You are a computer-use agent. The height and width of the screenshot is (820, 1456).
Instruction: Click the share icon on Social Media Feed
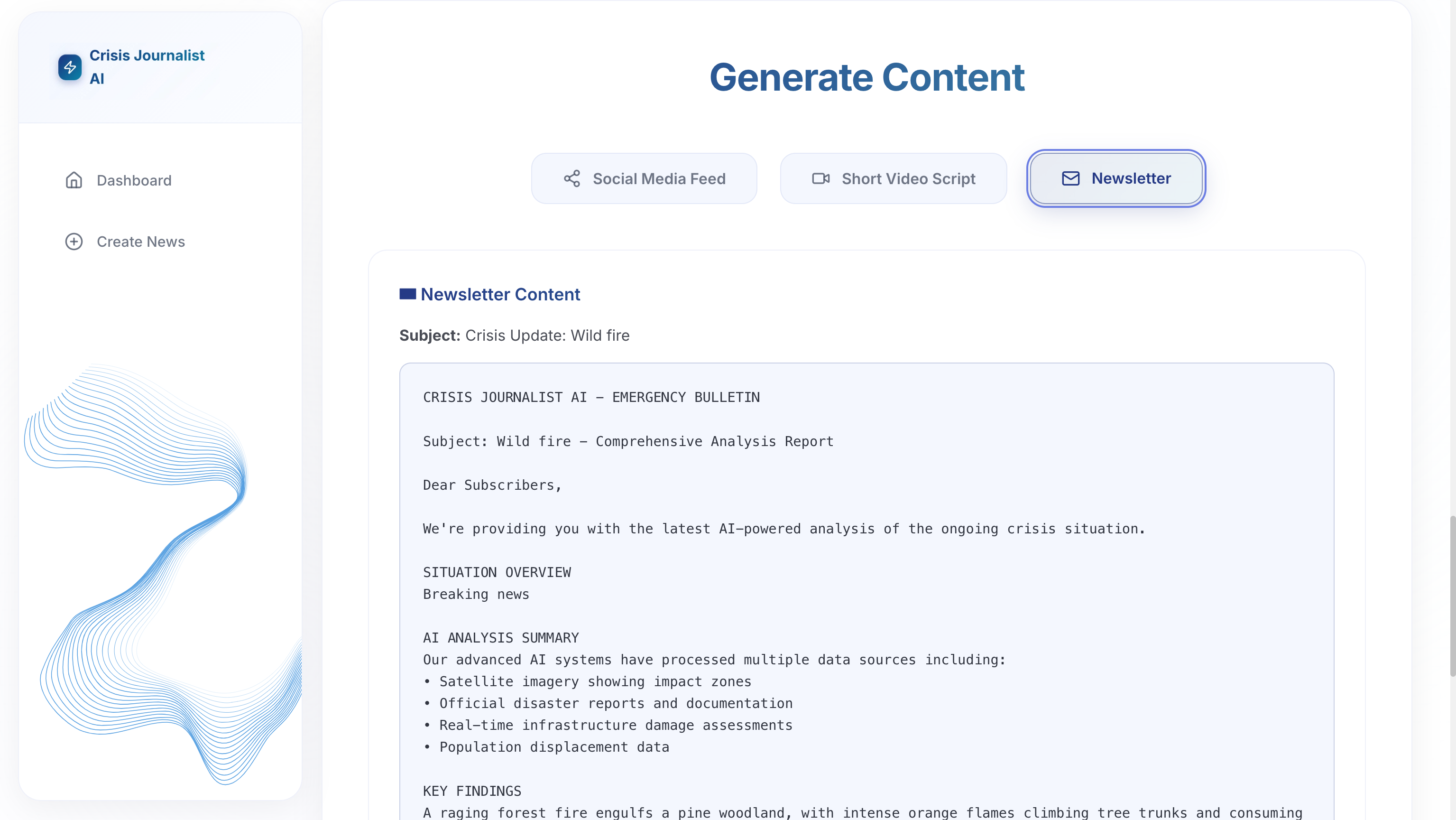pyautogui.click(x=572, y=179)
